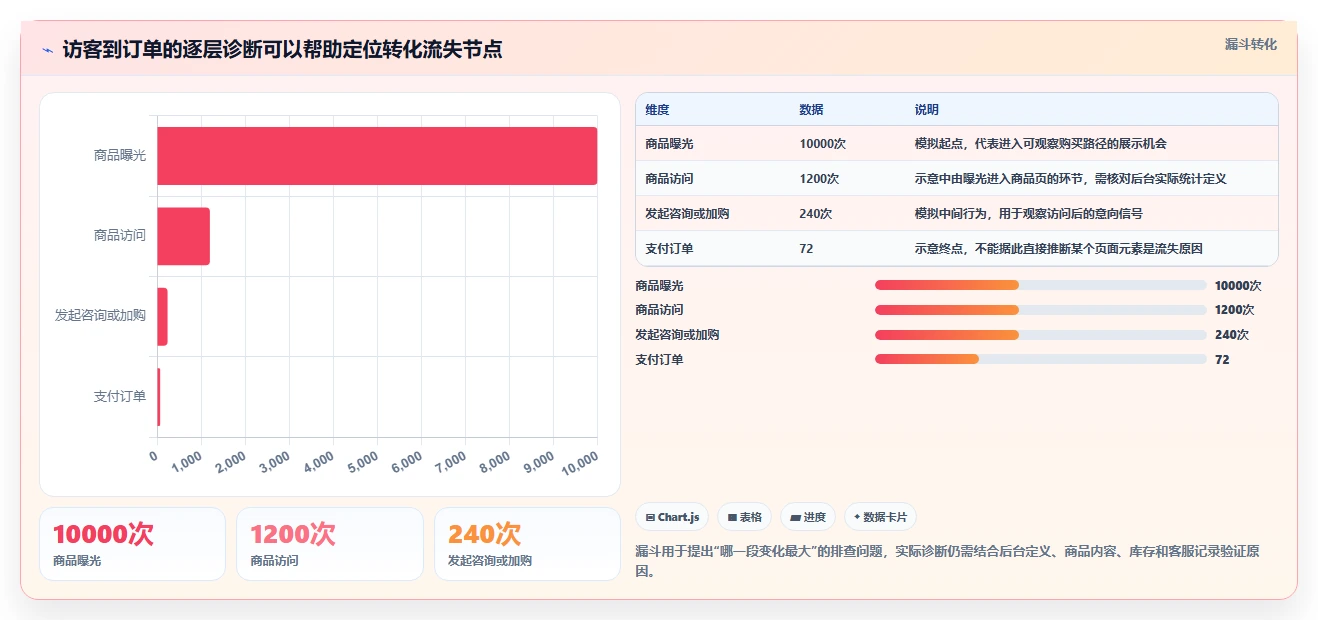This screenshot has height=620, width=1318.
Task: Click the 10,000 x-axis tick label
Action: click(x=579, y=463)
